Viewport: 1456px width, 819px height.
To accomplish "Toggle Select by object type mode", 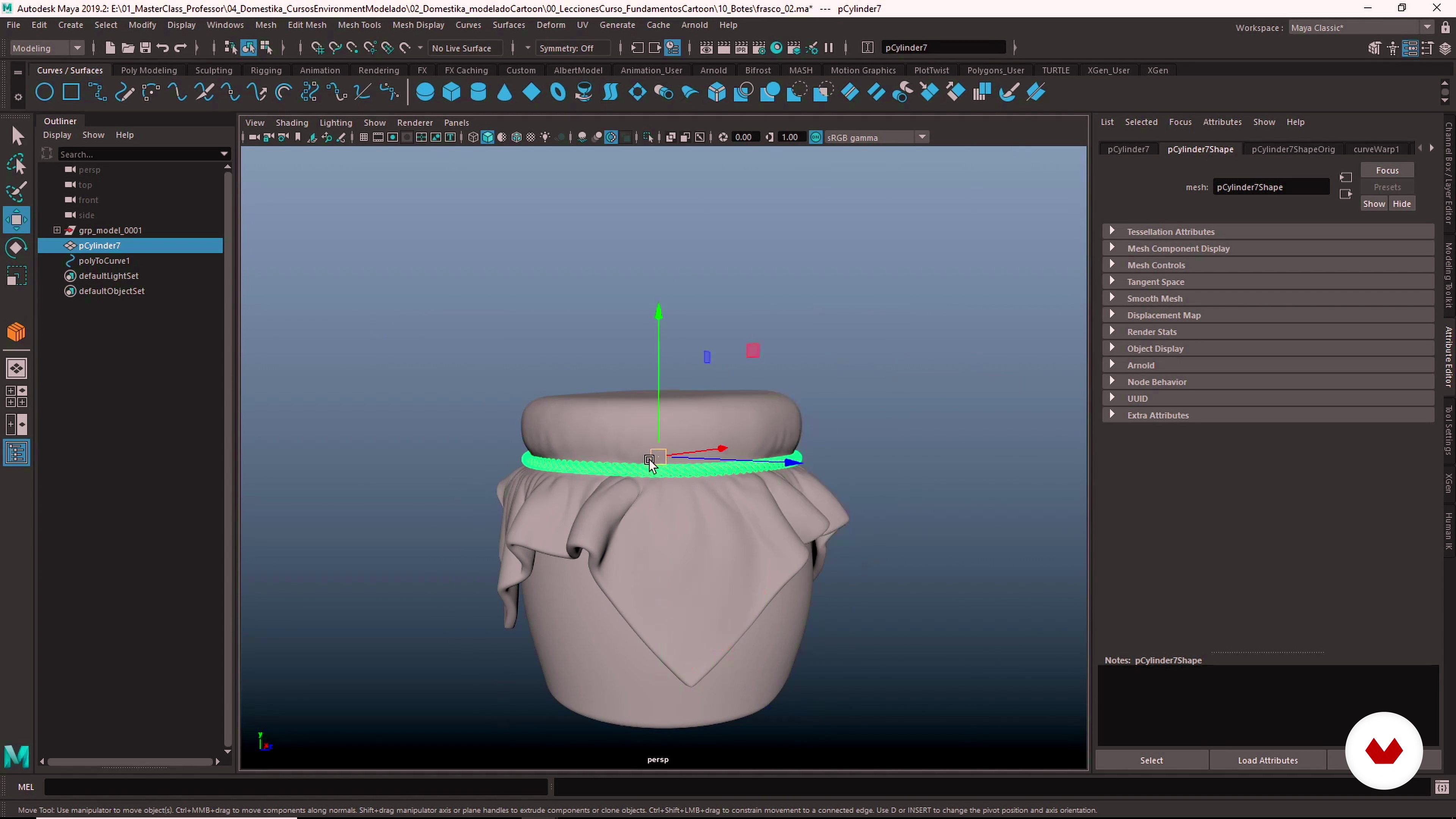I will pyautogui.click(x=248, y=48).
